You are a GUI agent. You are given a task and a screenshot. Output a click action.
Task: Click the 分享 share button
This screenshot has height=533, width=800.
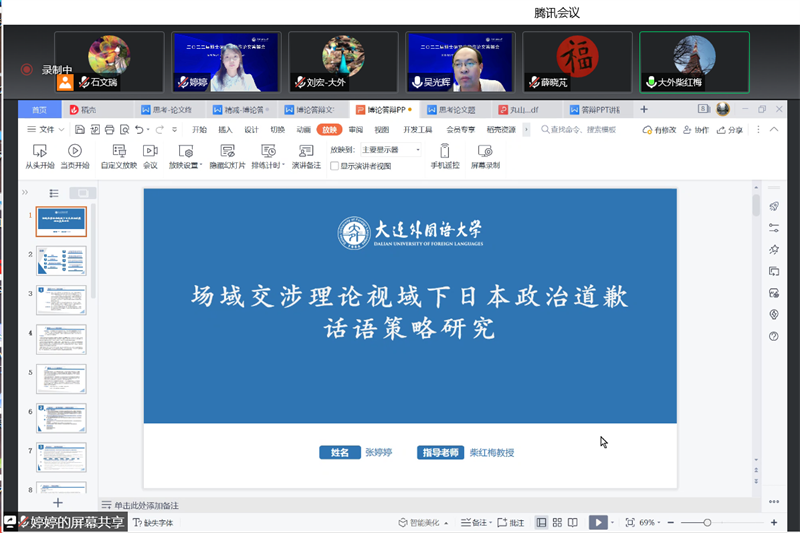(x=731, y=130)
